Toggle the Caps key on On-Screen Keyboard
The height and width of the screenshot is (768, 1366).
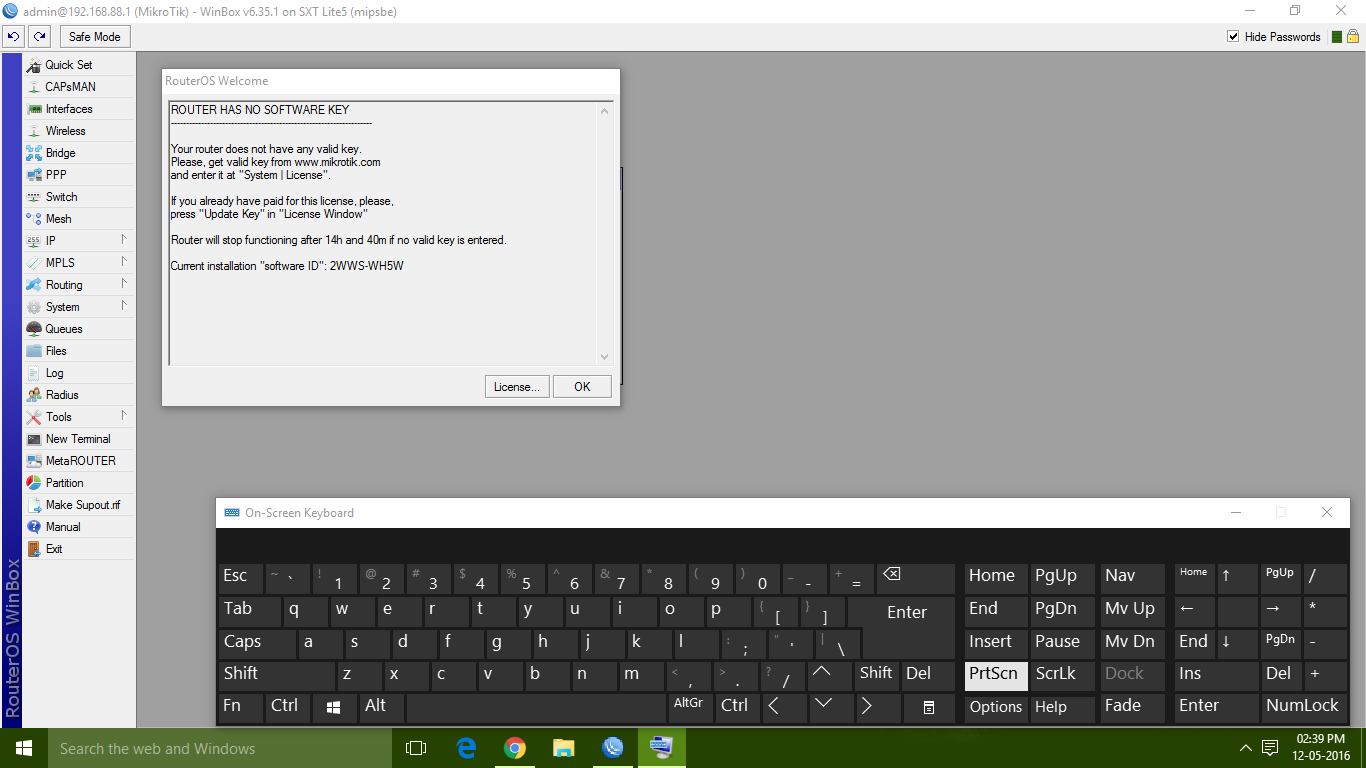257,644
